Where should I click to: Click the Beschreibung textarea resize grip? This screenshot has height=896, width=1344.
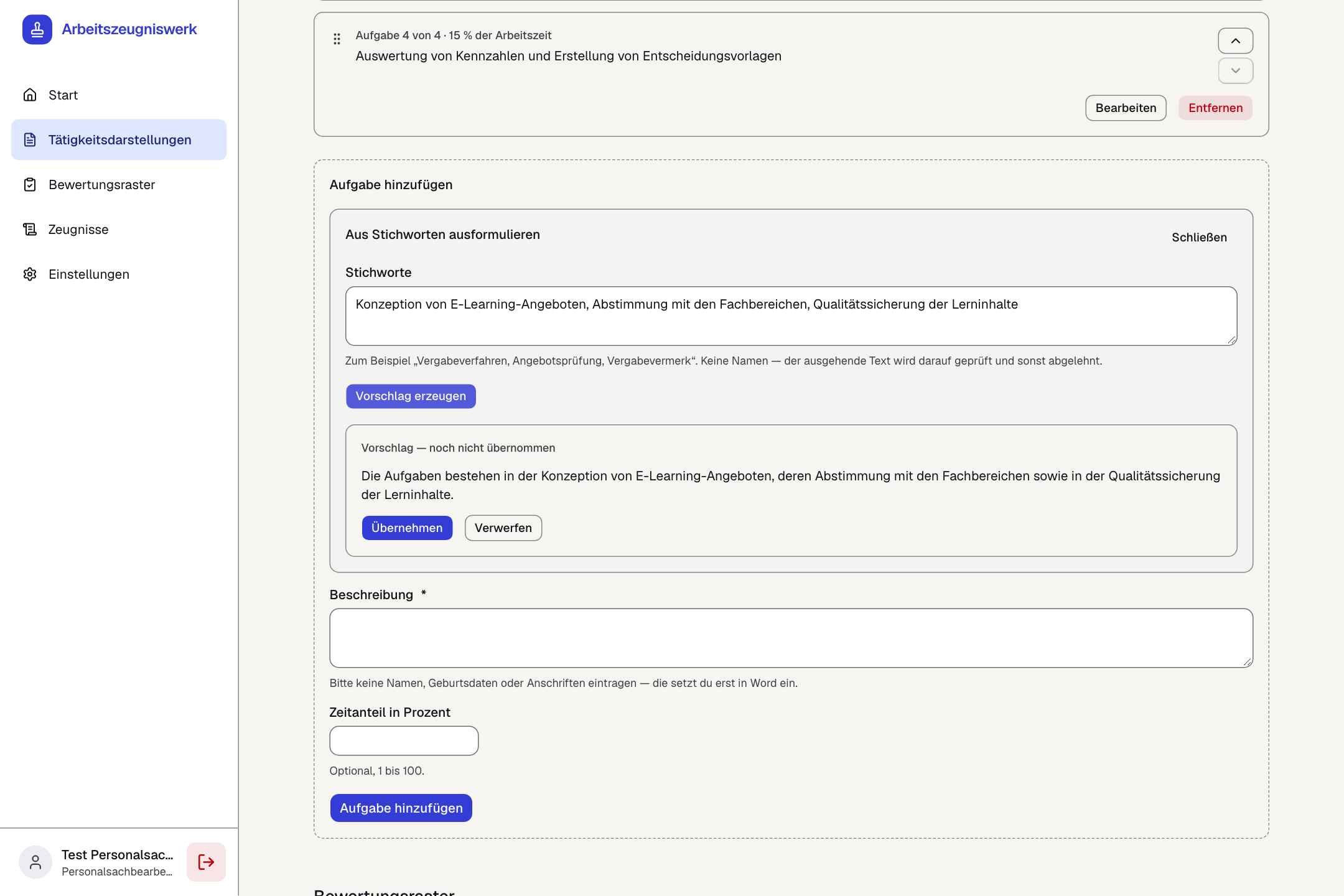click(1247, 662)
